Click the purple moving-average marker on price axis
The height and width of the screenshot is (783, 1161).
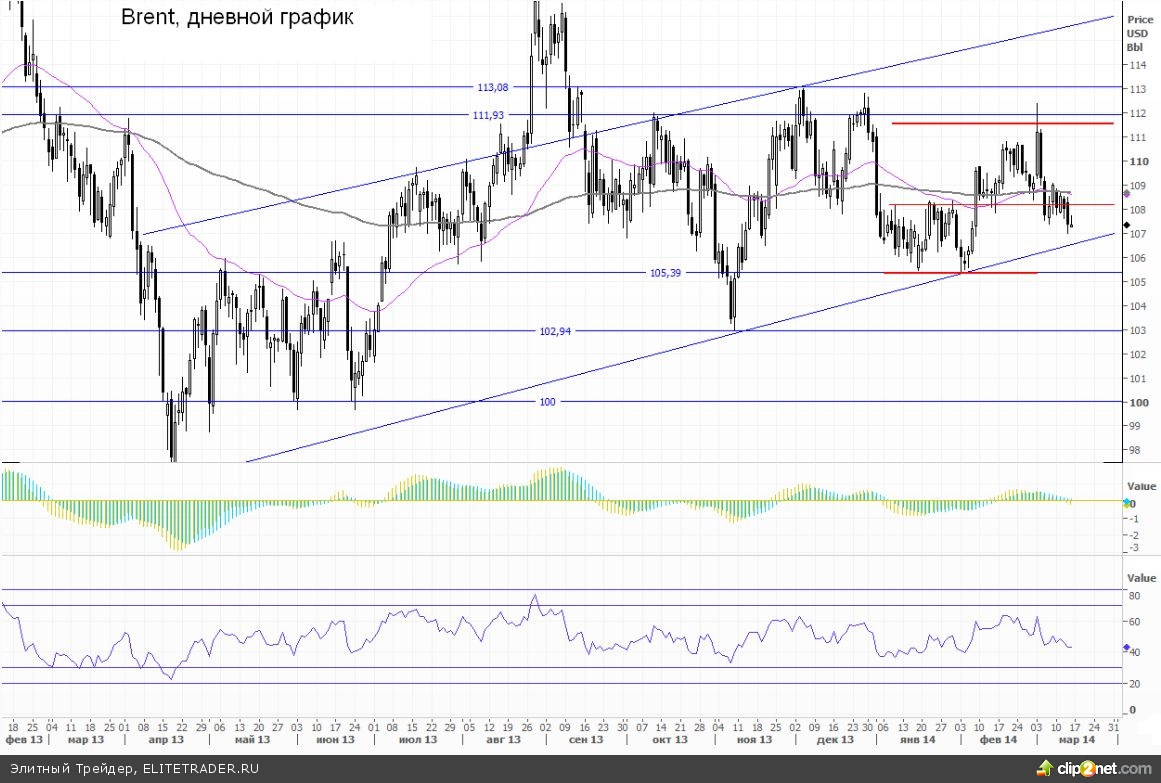pos(1127,193)
